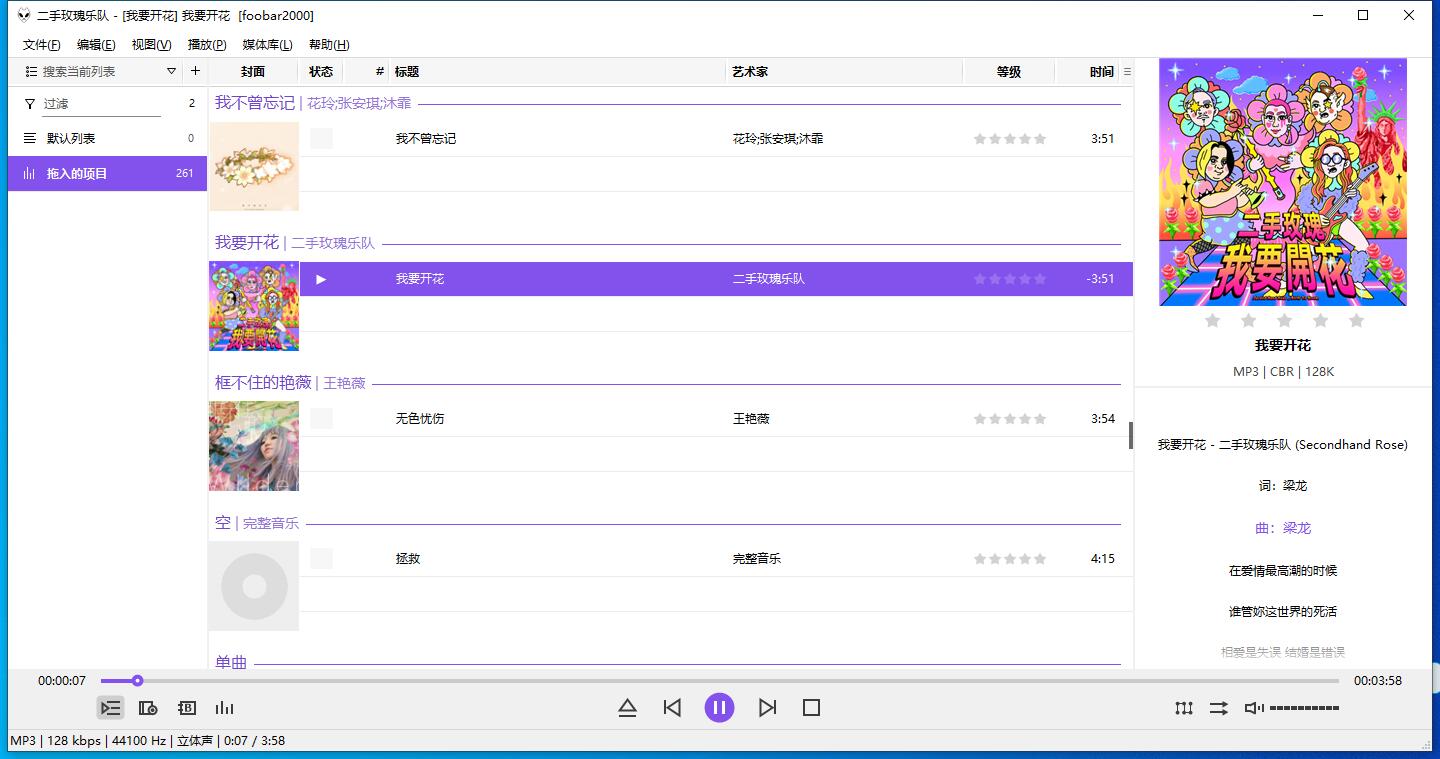Skip to the previous track
Viewport: 1440px width, 759px height.
pyautogui.click(x=672, y=708)
